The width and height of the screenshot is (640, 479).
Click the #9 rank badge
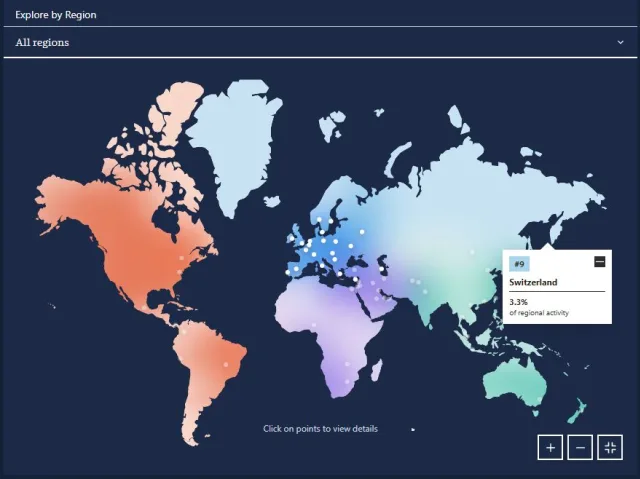(x=519, y=264)
